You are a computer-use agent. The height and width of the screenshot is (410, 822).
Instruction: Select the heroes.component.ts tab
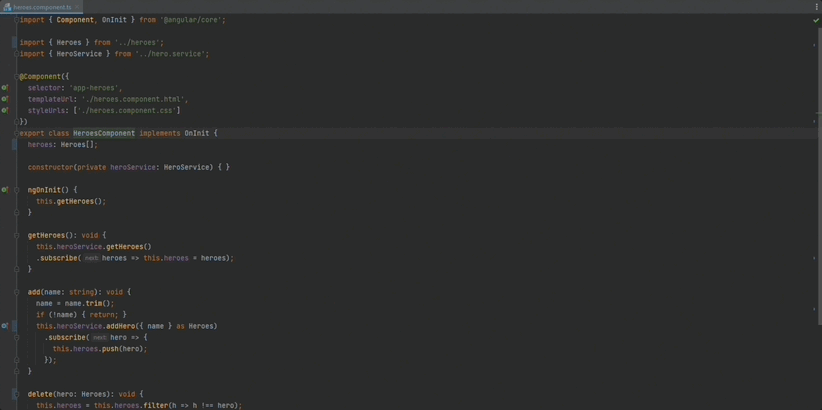tap(41, 7)
